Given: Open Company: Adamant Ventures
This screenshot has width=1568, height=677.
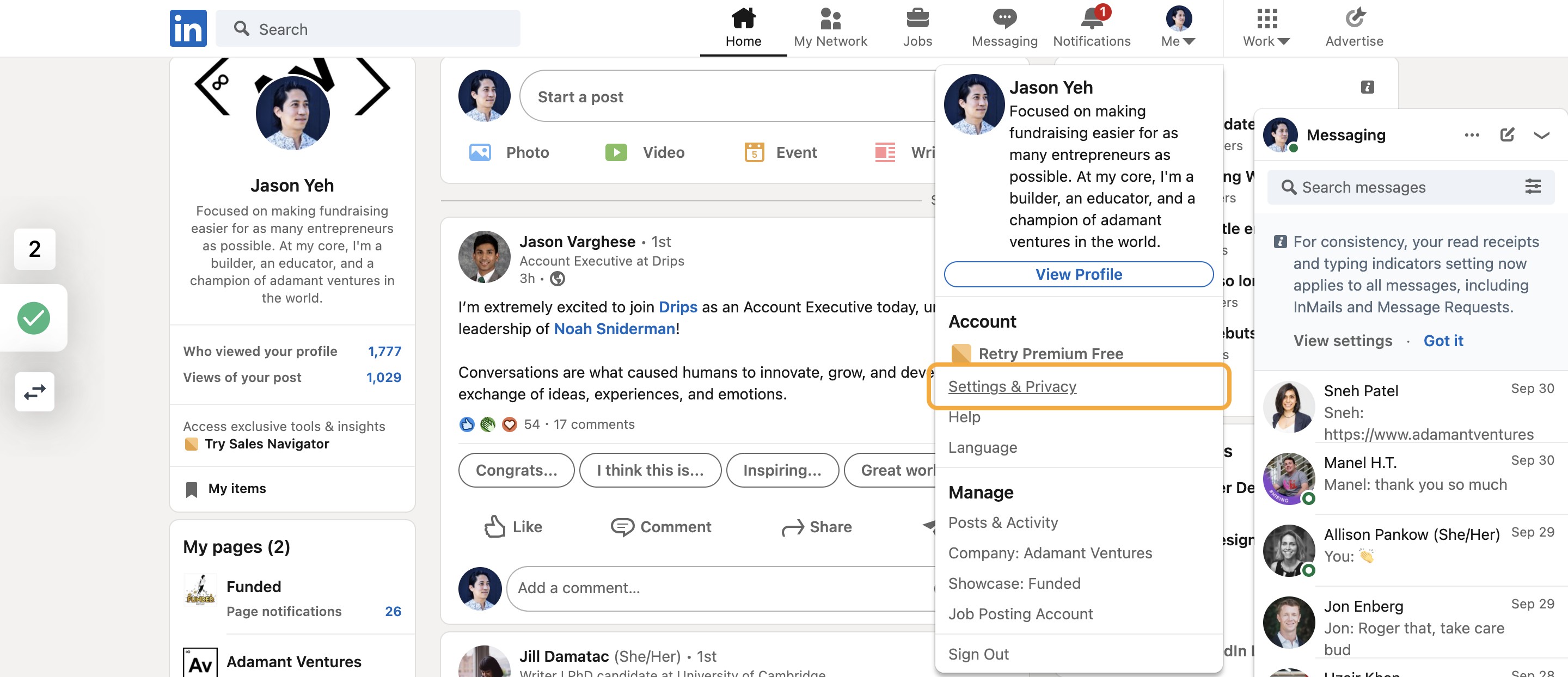Looking at the screenshot, I should point(1049,553).
